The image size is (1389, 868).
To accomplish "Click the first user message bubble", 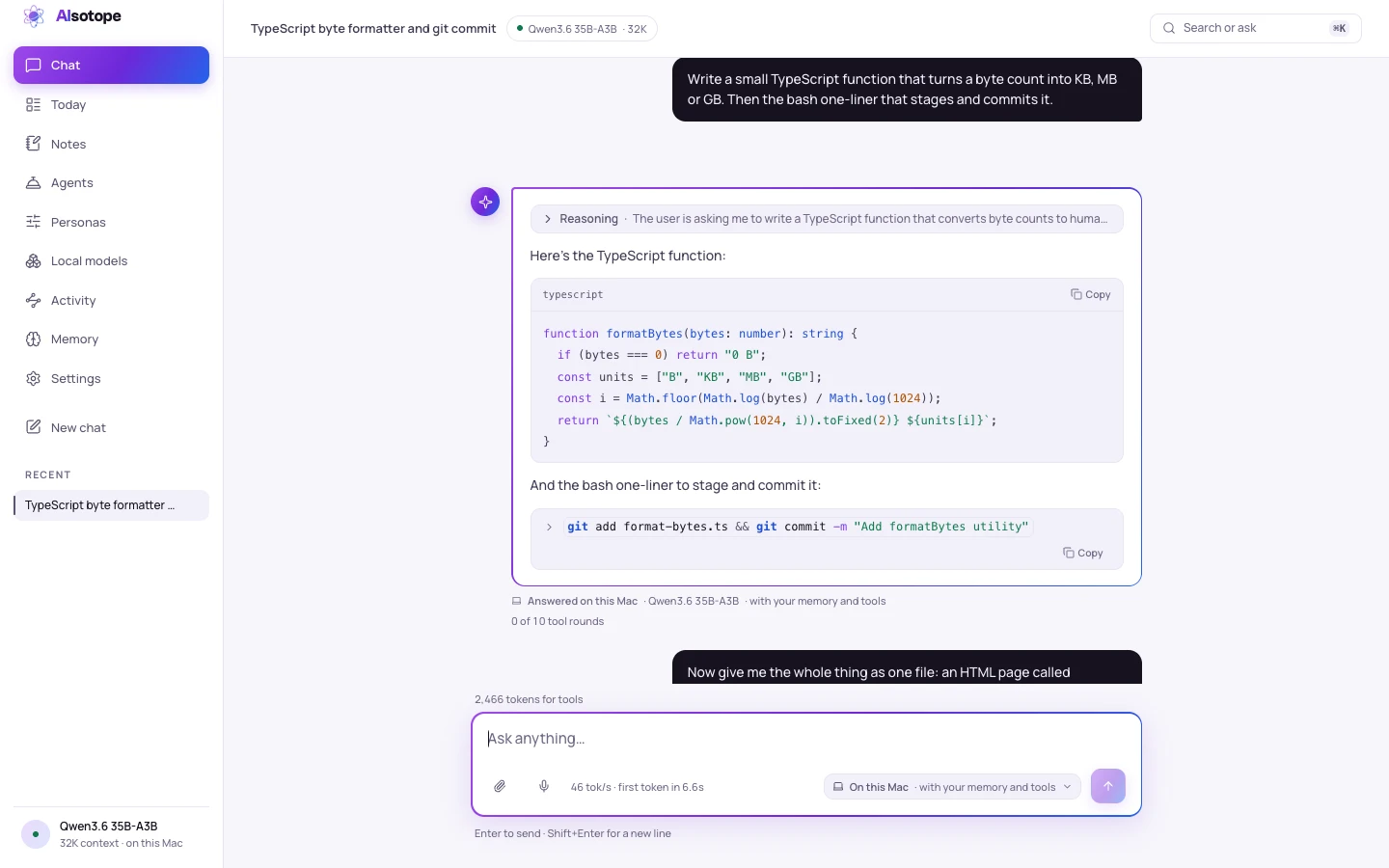I will coord(907,90).
